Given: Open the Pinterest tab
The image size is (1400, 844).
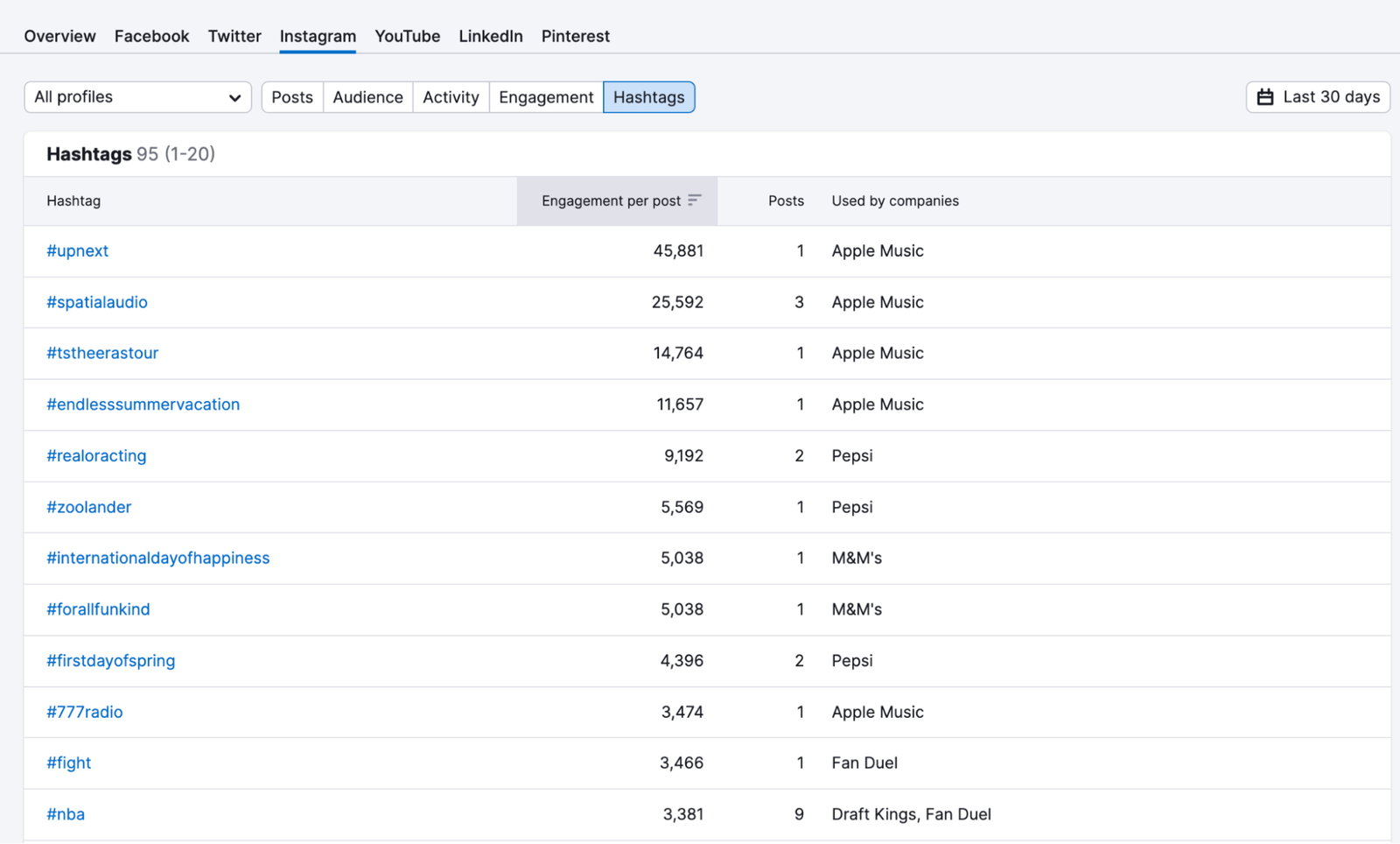Looking at the screenshot, I should (575, 36).
